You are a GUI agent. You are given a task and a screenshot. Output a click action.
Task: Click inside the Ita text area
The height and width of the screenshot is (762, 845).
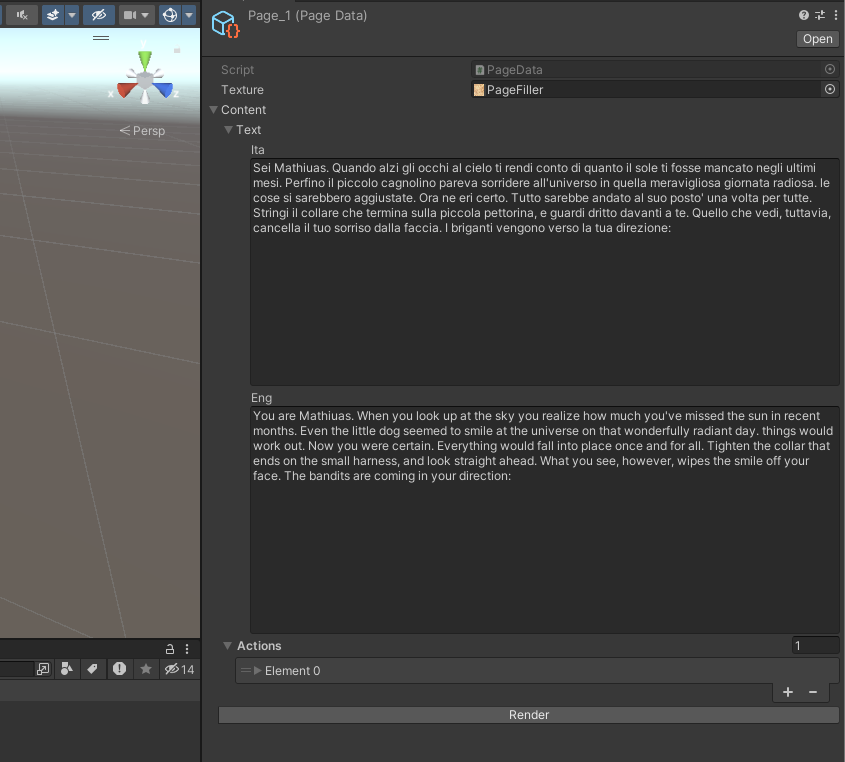pos(545,272)
